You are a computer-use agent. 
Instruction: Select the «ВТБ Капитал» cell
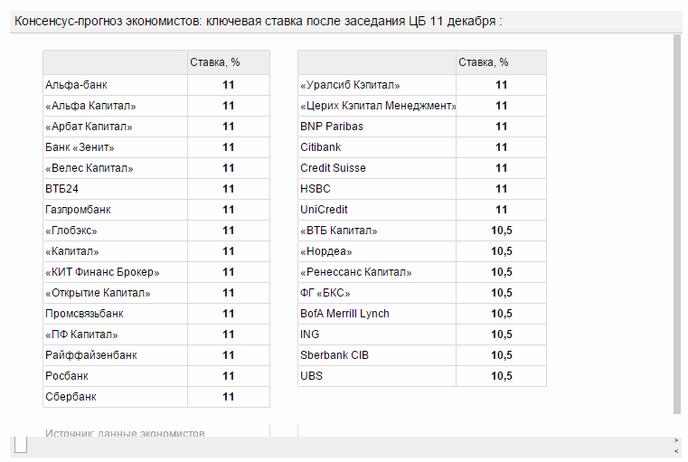pyautogui.click(x=377, y=230)
